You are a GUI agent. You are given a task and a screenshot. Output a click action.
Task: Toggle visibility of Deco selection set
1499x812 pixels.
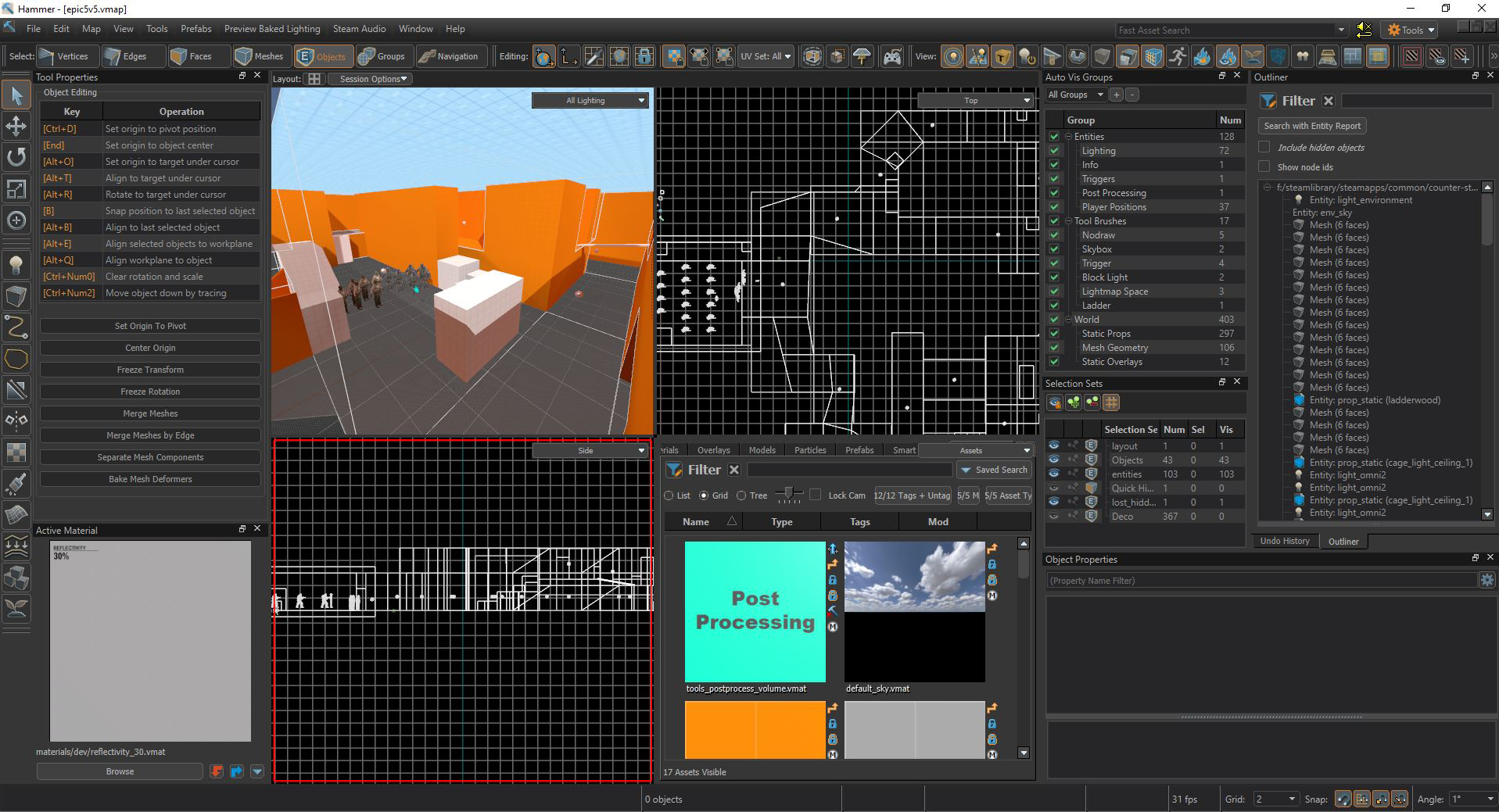[1054, 517]
